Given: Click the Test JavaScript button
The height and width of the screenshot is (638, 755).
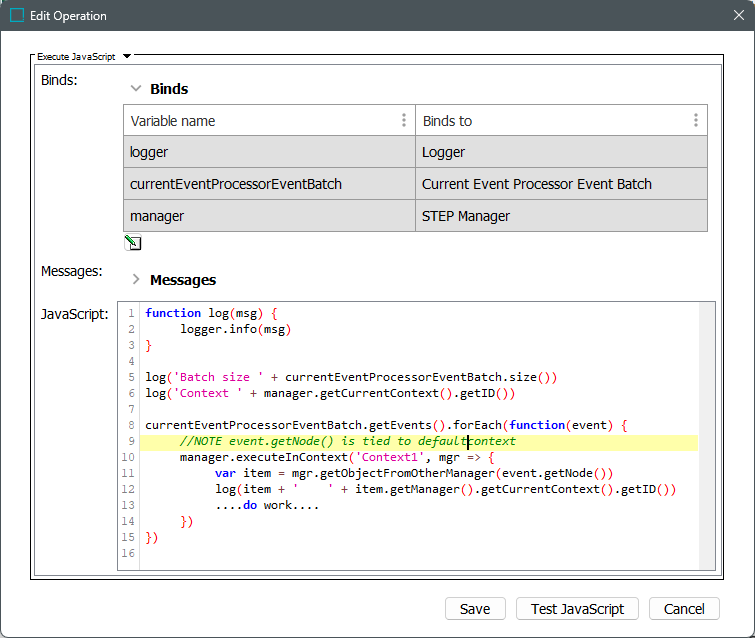Looking at the screenshot, I should [577, 609].
